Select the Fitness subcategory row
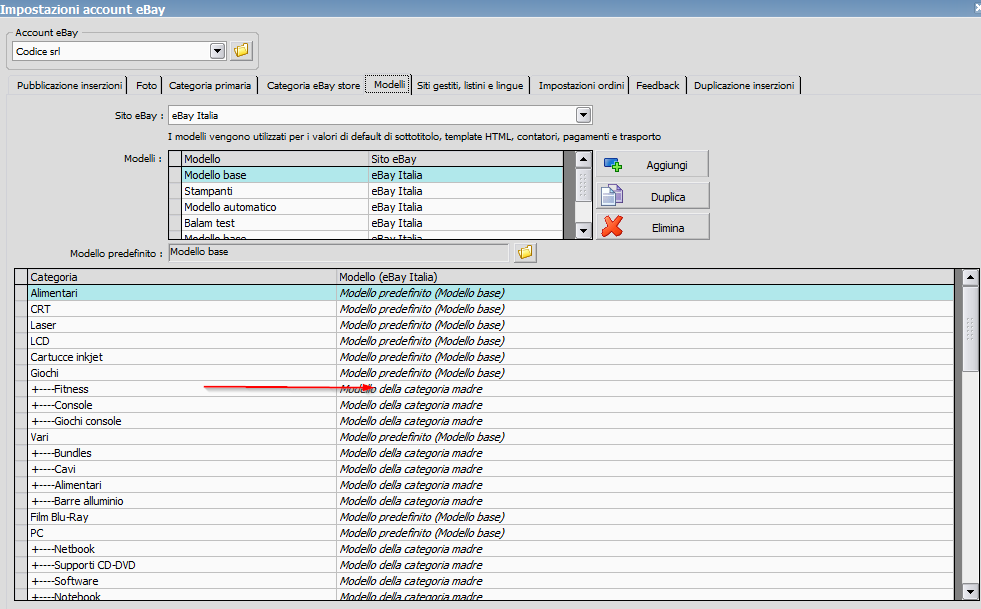Viewport: 981px width, 609px height. pyautogui.click(x=72, y=389)
